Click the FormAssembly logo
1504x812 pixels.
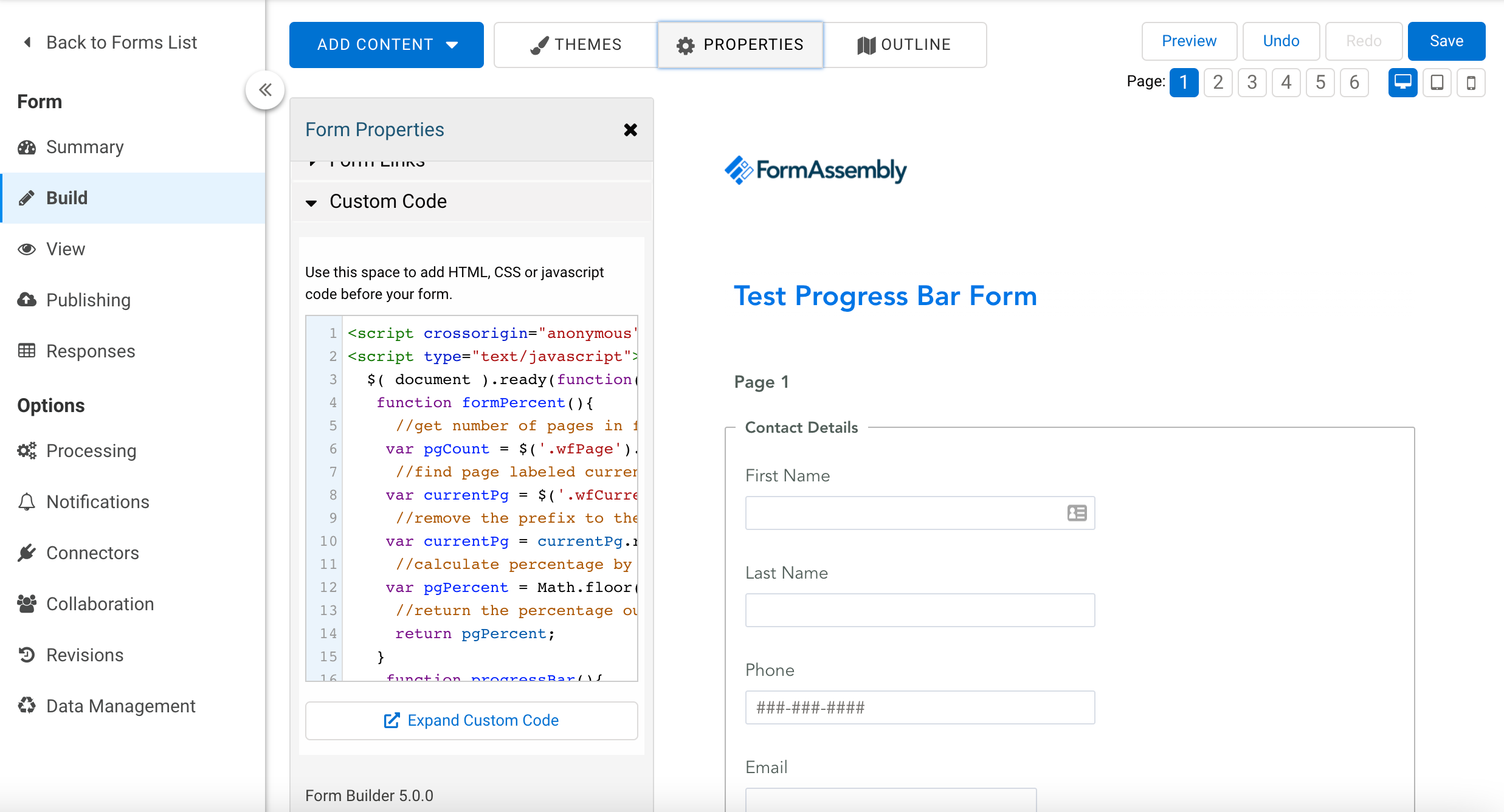coord(816,170)
